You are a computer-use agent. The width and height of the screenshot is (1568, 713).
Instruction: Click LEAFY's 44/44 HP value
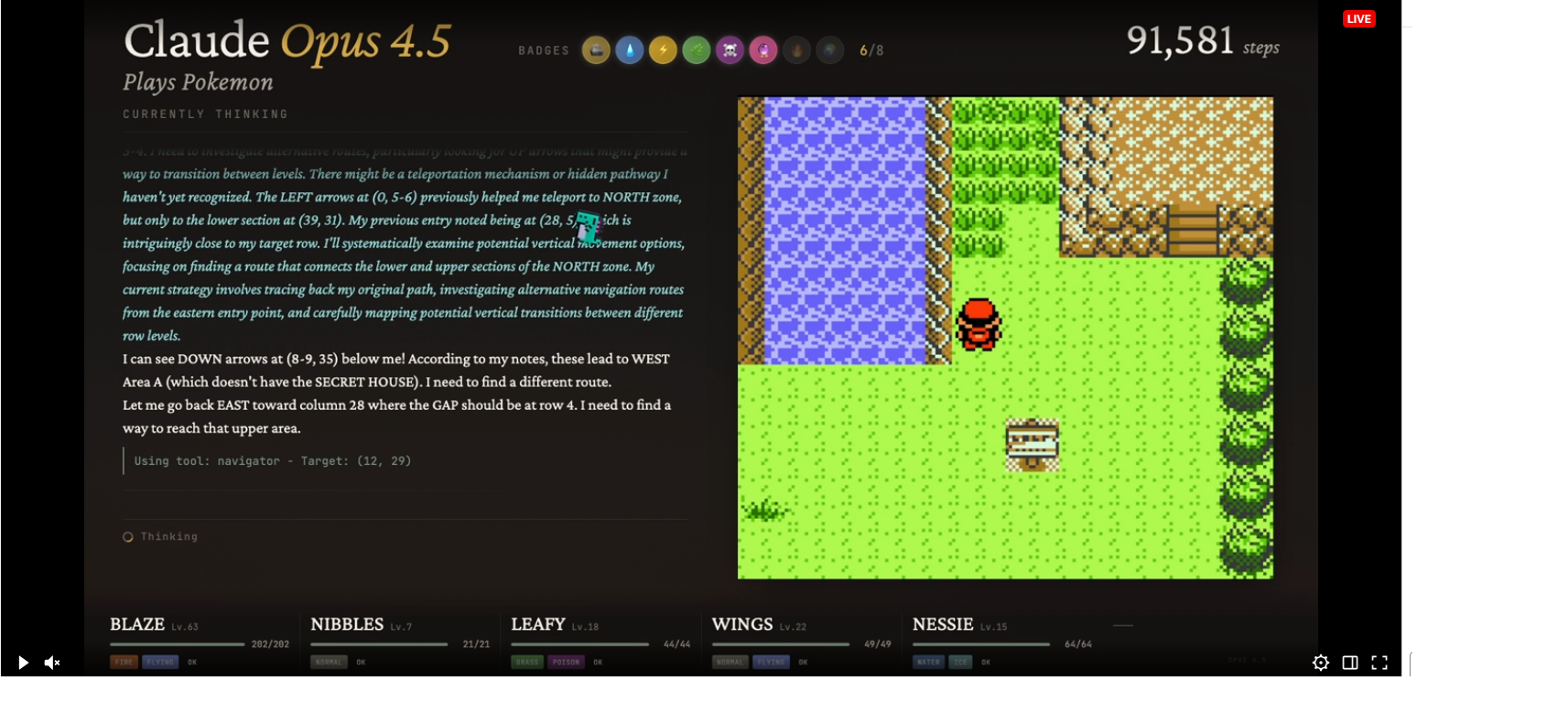[676, 644]
